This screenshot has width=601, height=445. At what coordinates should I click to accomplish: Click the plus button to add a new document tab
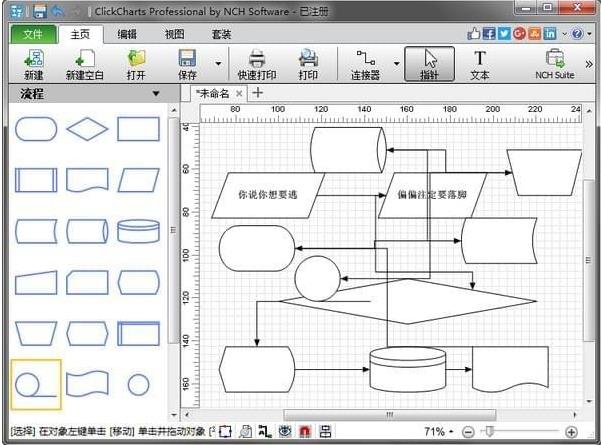click(x=257, y=93)
